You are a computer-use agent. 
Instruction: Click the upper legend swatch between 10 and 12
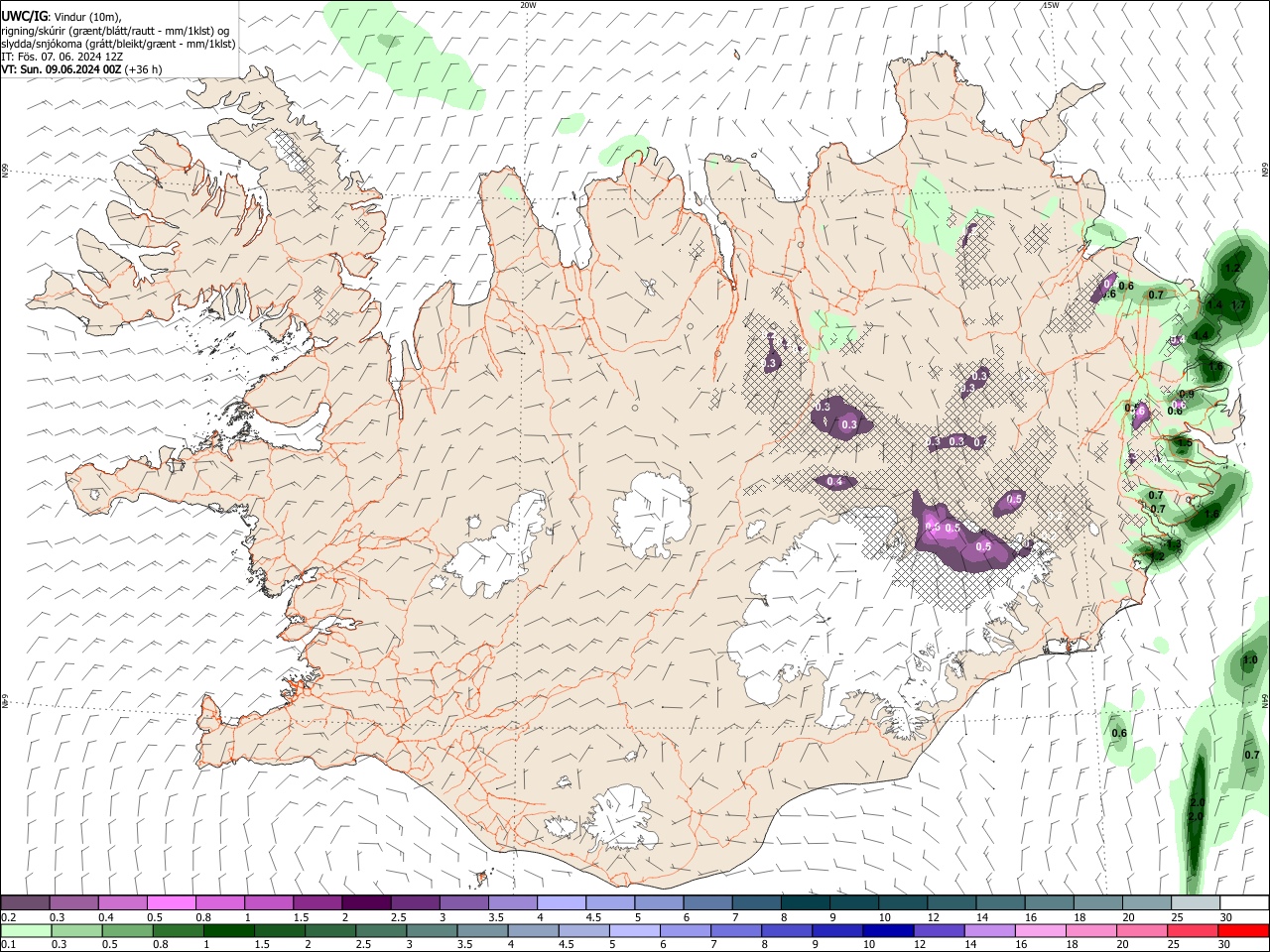(x=902, y=902)
